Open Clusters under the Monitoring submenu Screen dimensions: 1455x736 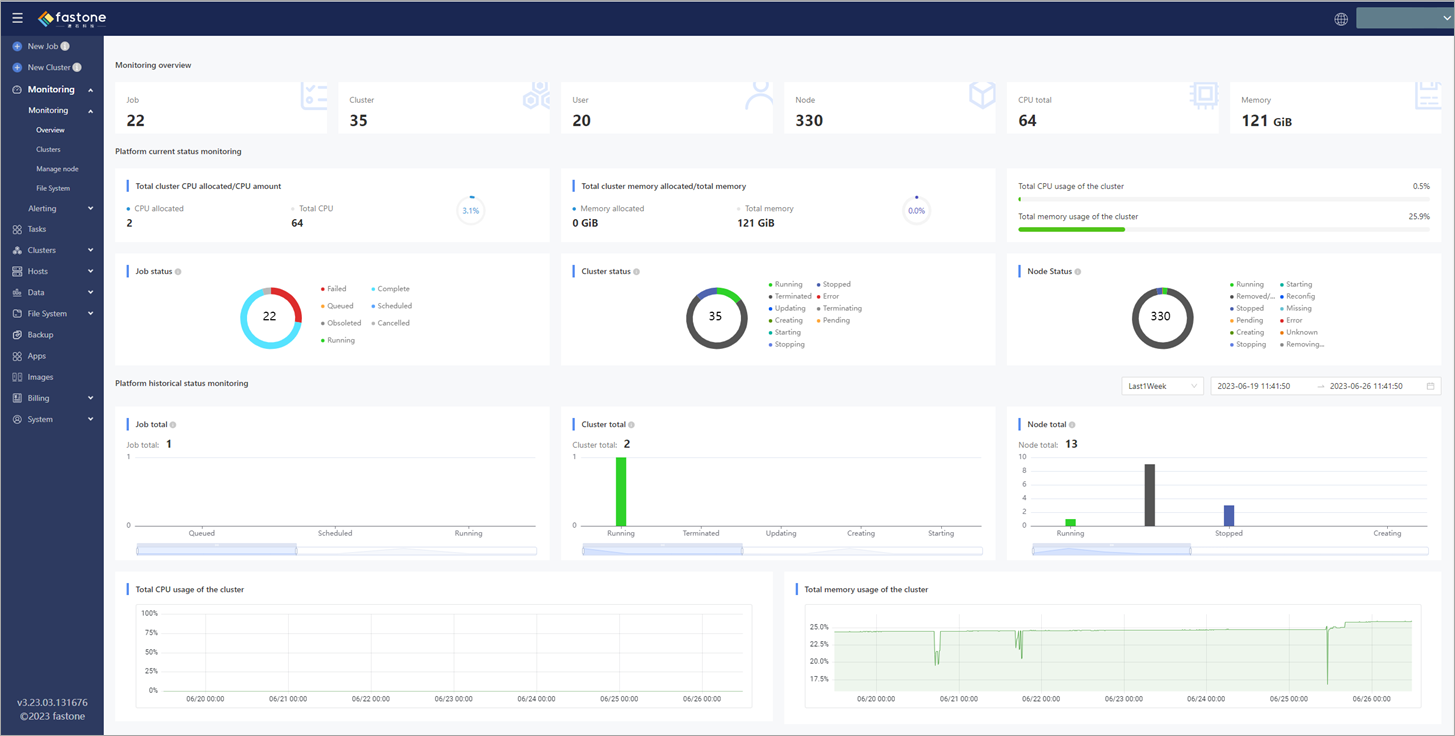pyautogui.click(x=48, y=150)
